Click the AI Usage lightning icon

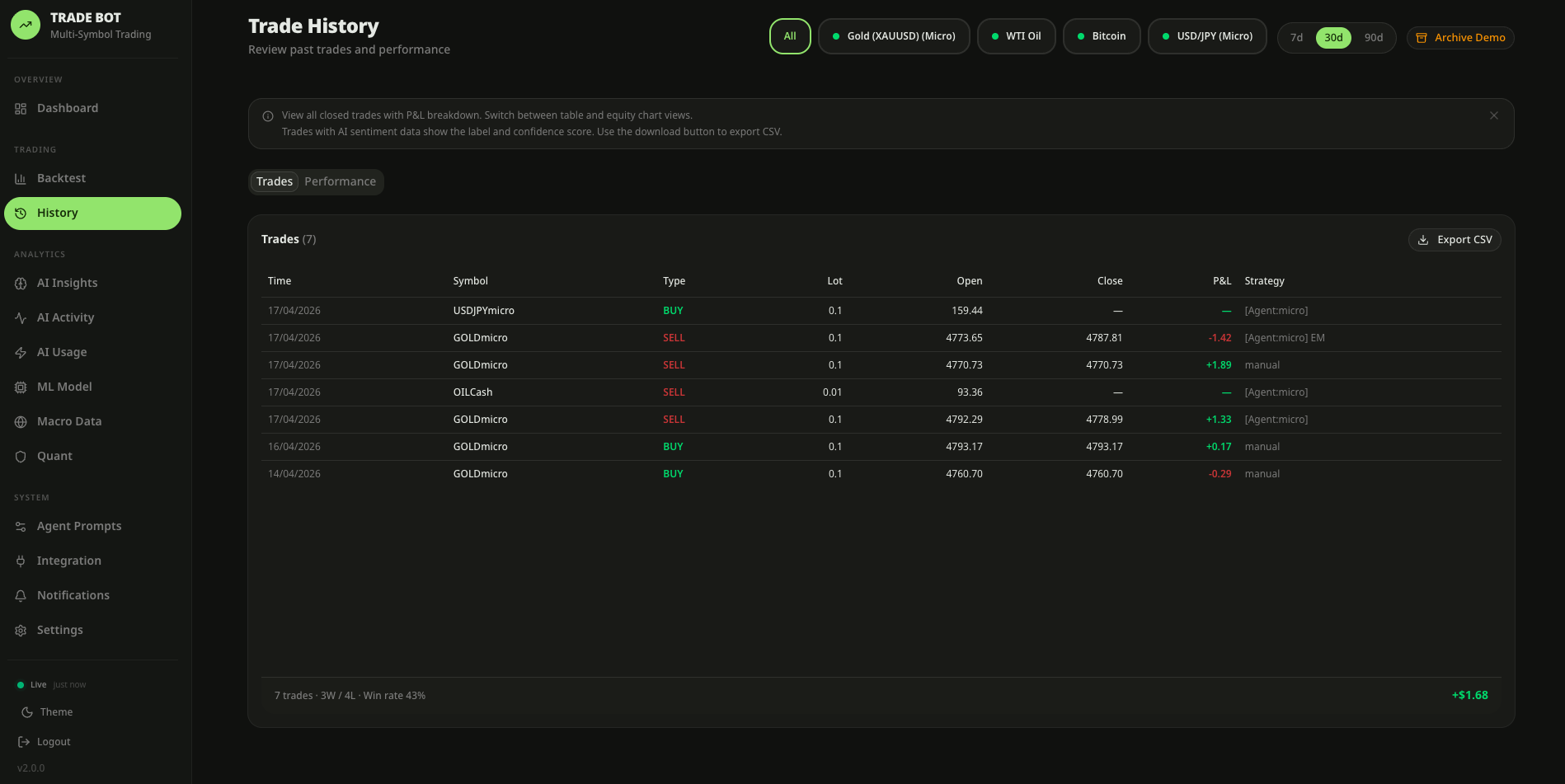[x=21, y=353]
